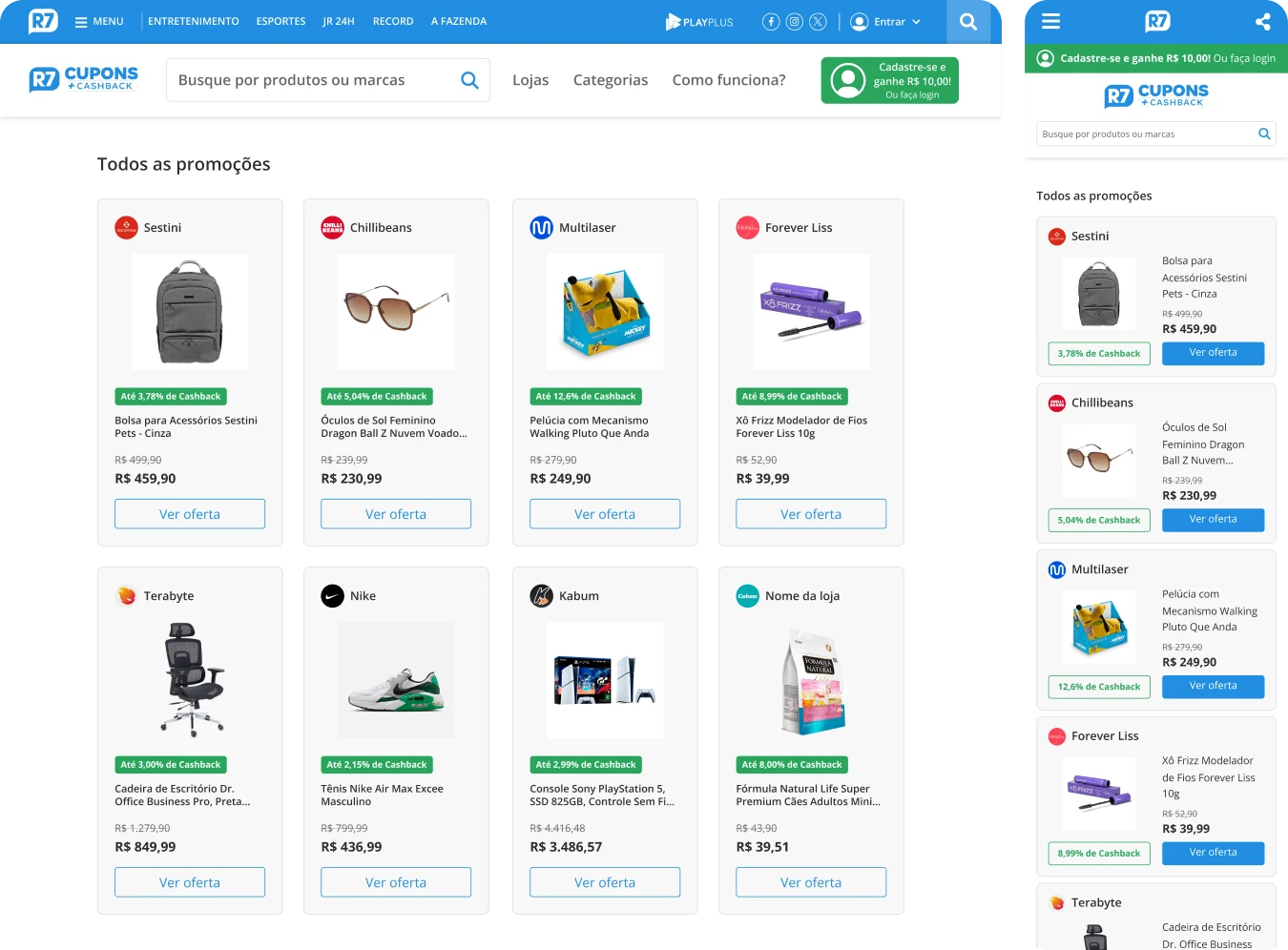1288x950 pixels.
Task: Open Como funciona? page
Action: [729, 80]
